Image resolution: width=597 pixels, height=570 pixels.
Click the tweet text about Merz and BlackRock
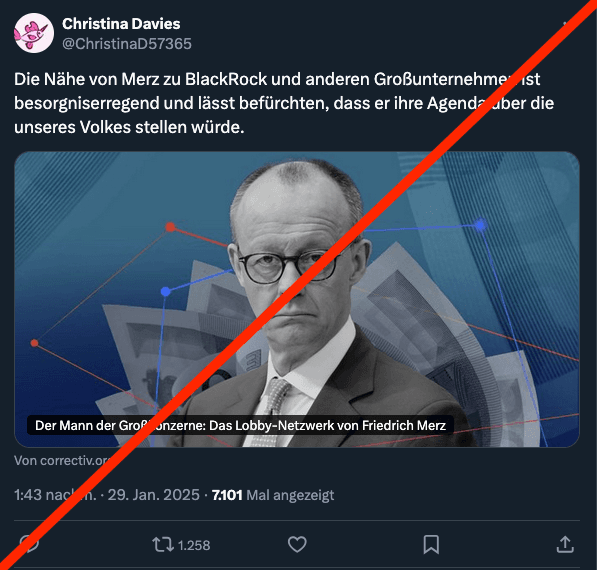(284, 103)
